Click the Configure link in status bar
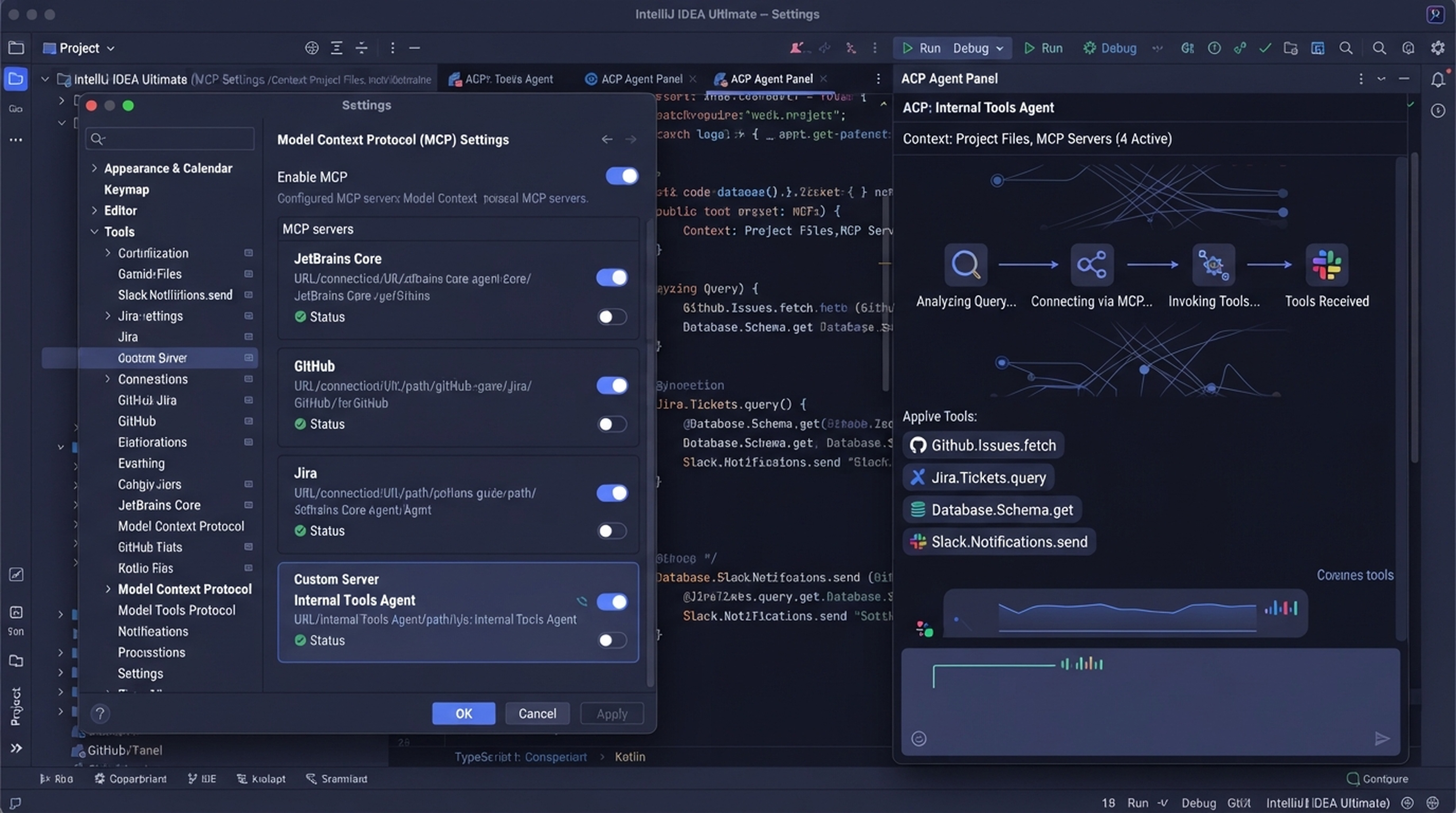Image resolution: width=1456 pixels, height=813 pixels. tap(1378, 778)
